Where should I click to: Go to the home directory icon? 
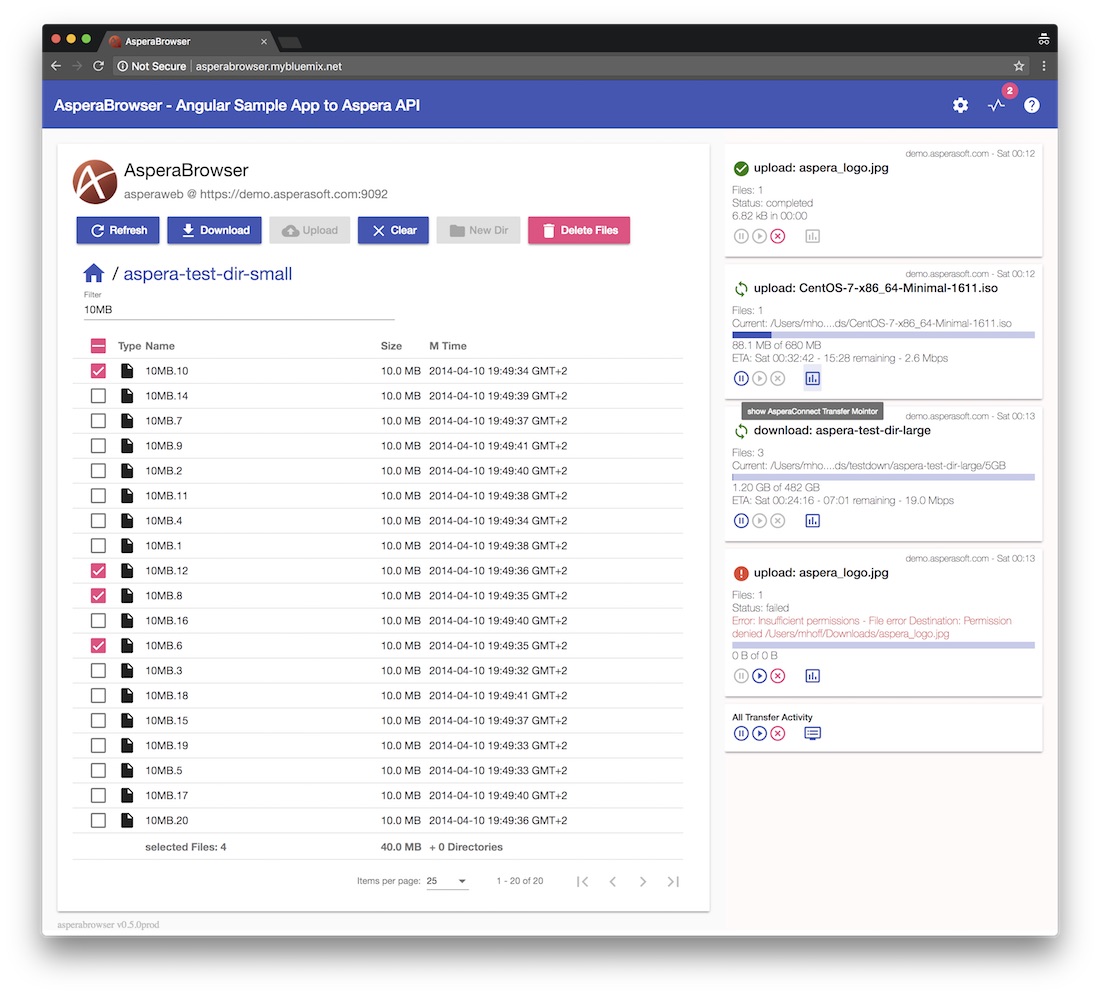(93, 273)
